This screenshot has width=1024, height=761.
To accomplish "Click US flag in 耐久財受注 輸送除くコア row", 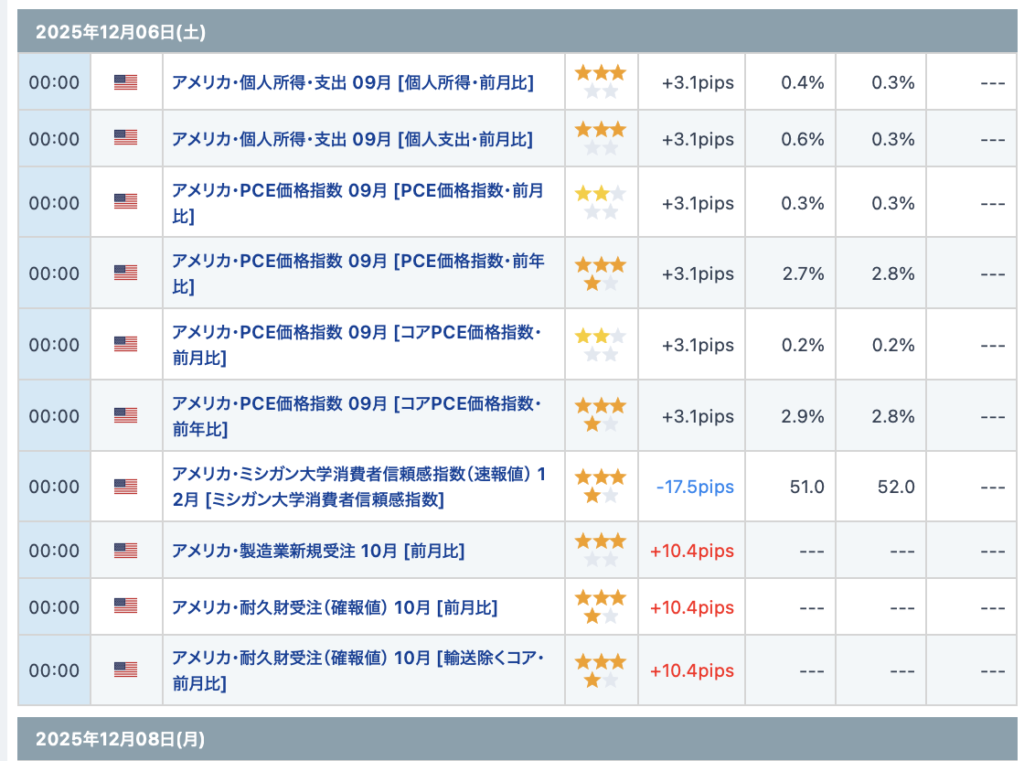I will coord(125,670).
